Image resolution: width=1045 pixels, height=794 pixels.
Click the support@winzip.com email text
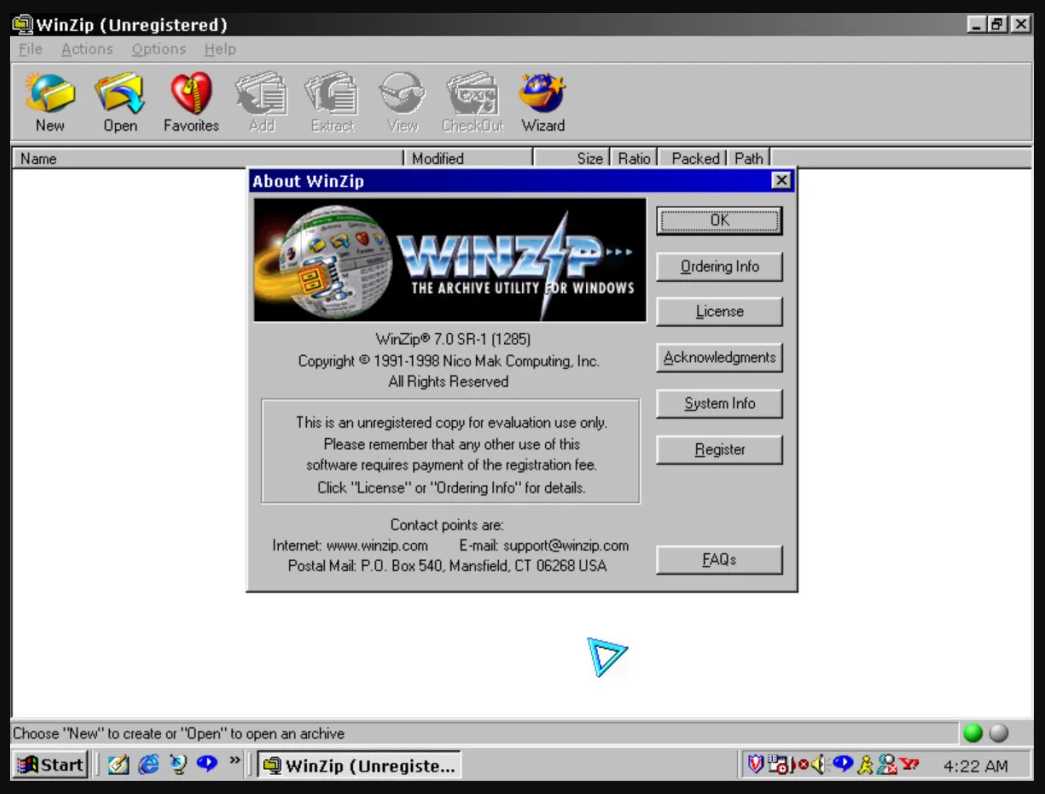coord(566,545)
